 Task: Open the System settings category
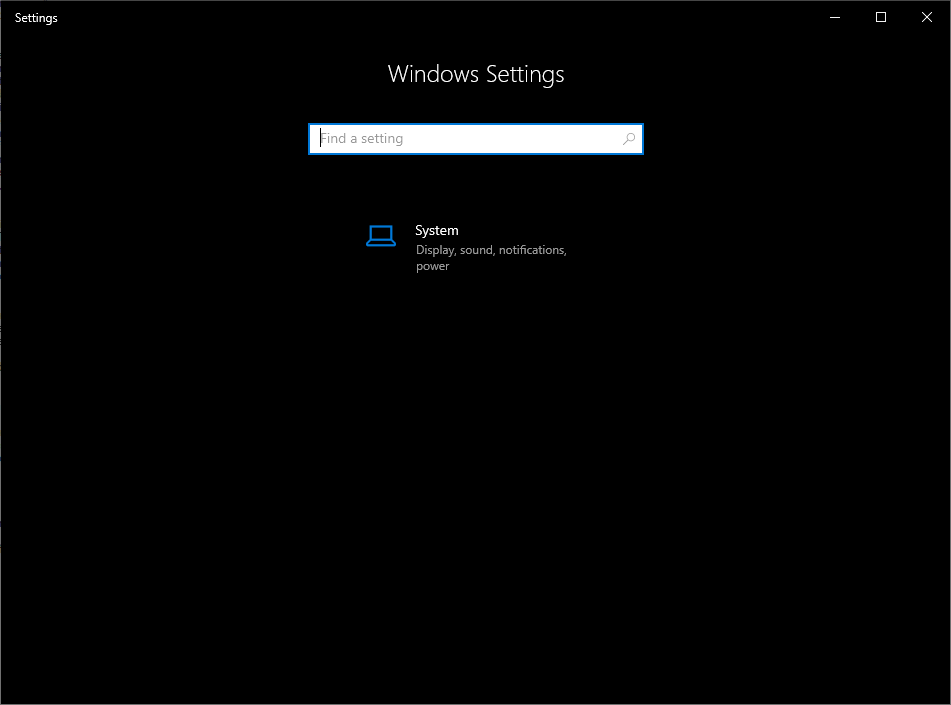point(476,248)
